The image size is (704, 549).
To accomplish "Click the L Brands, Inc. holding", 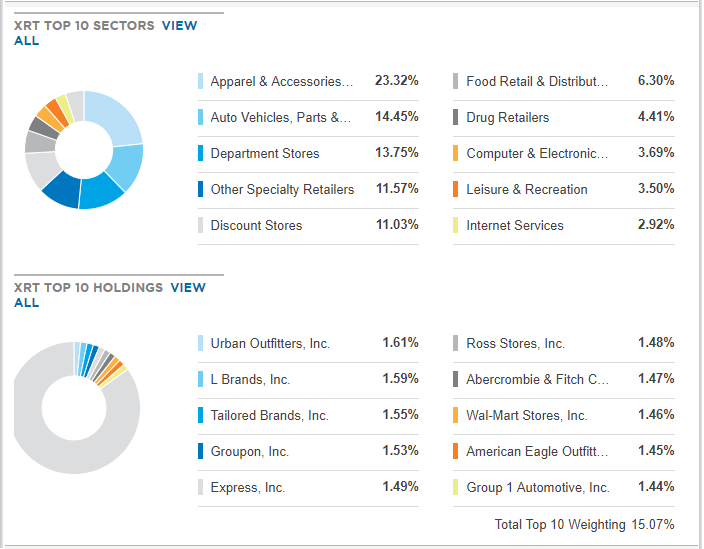I will pos(250,379).
